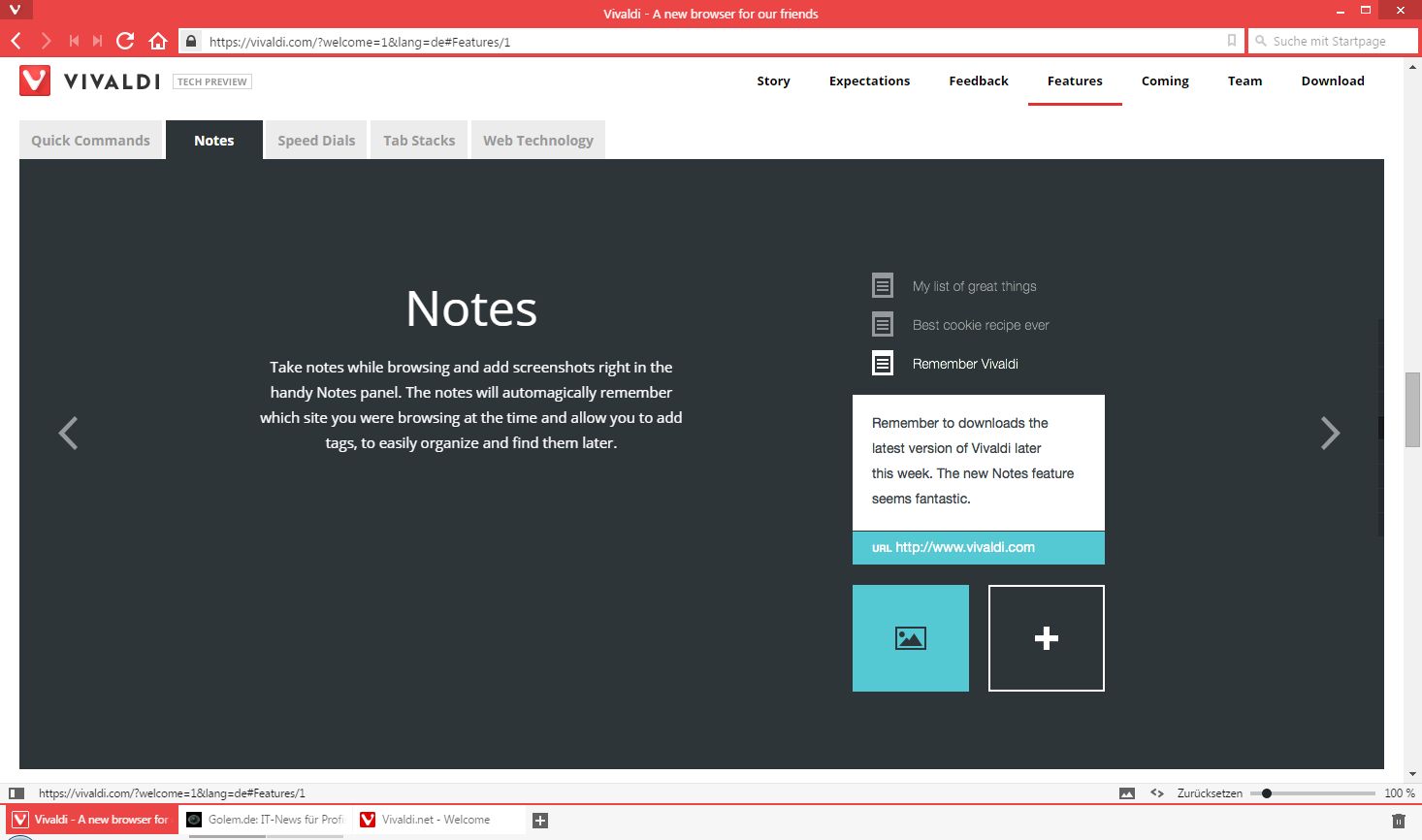Click note icon beside My list of great things
This screenshot has height=840, width=1422.
coord(883,285)
